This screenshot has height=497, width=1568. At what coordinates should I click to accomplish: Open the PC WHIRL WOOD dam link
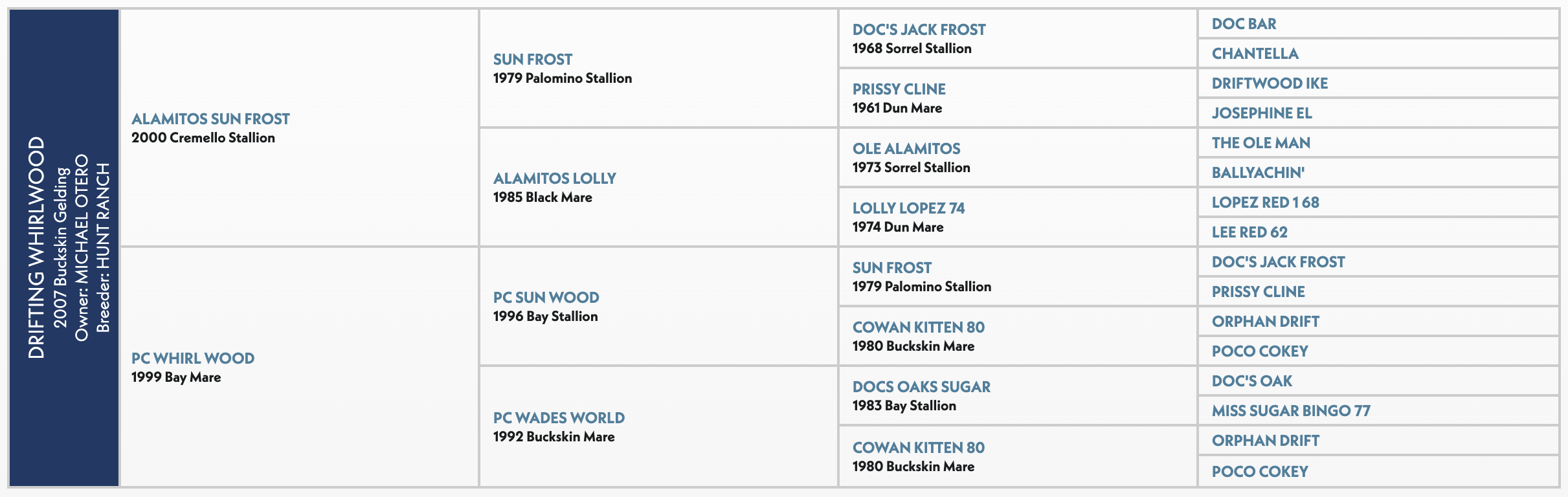tap(193, 359)
